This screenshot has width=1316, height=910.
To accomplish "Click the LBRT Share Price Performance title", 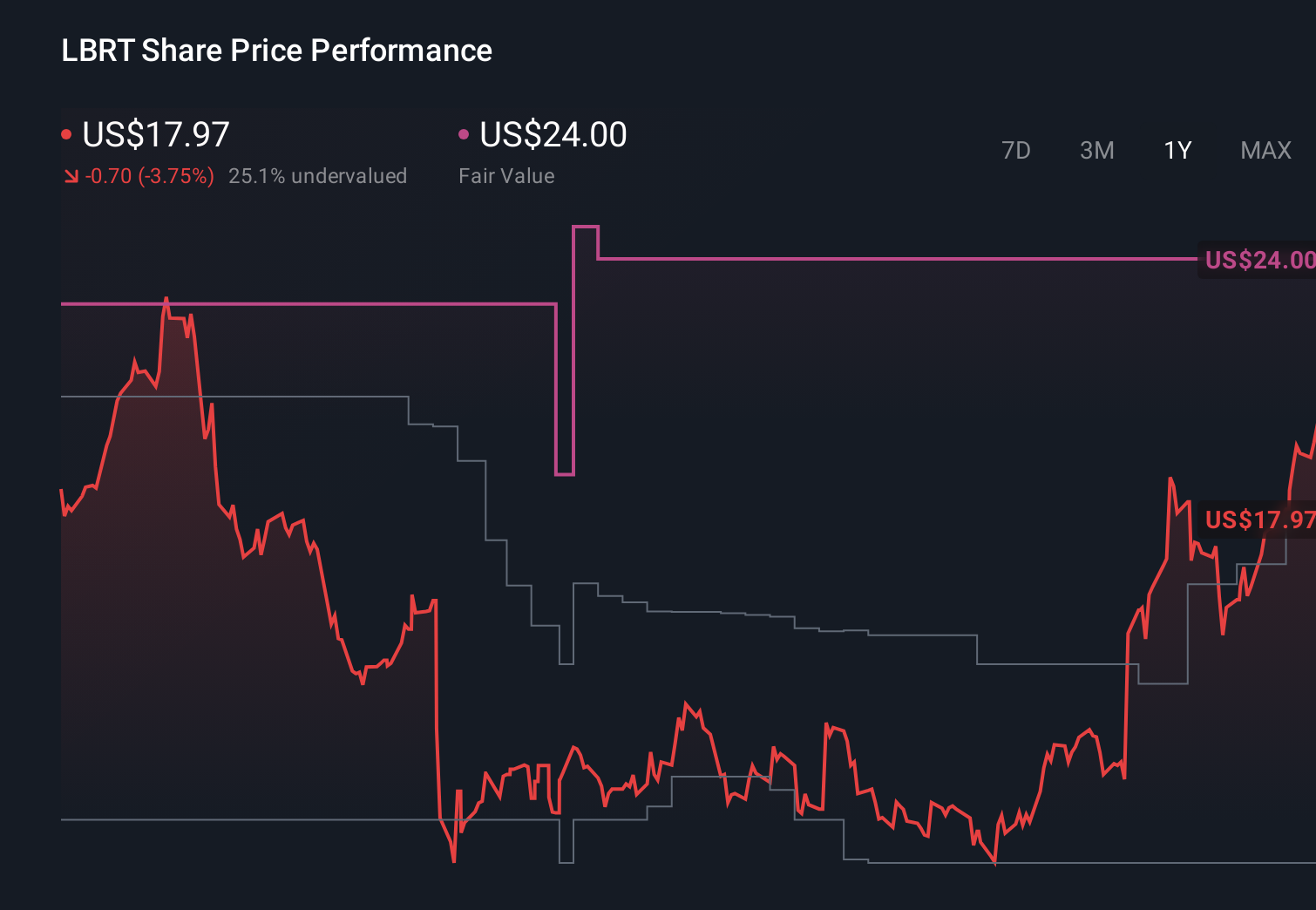I will click(276, 51).
